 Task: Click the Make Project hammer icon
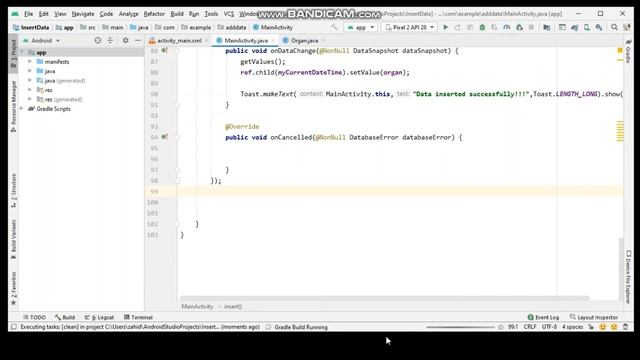(x=334, y=27)
